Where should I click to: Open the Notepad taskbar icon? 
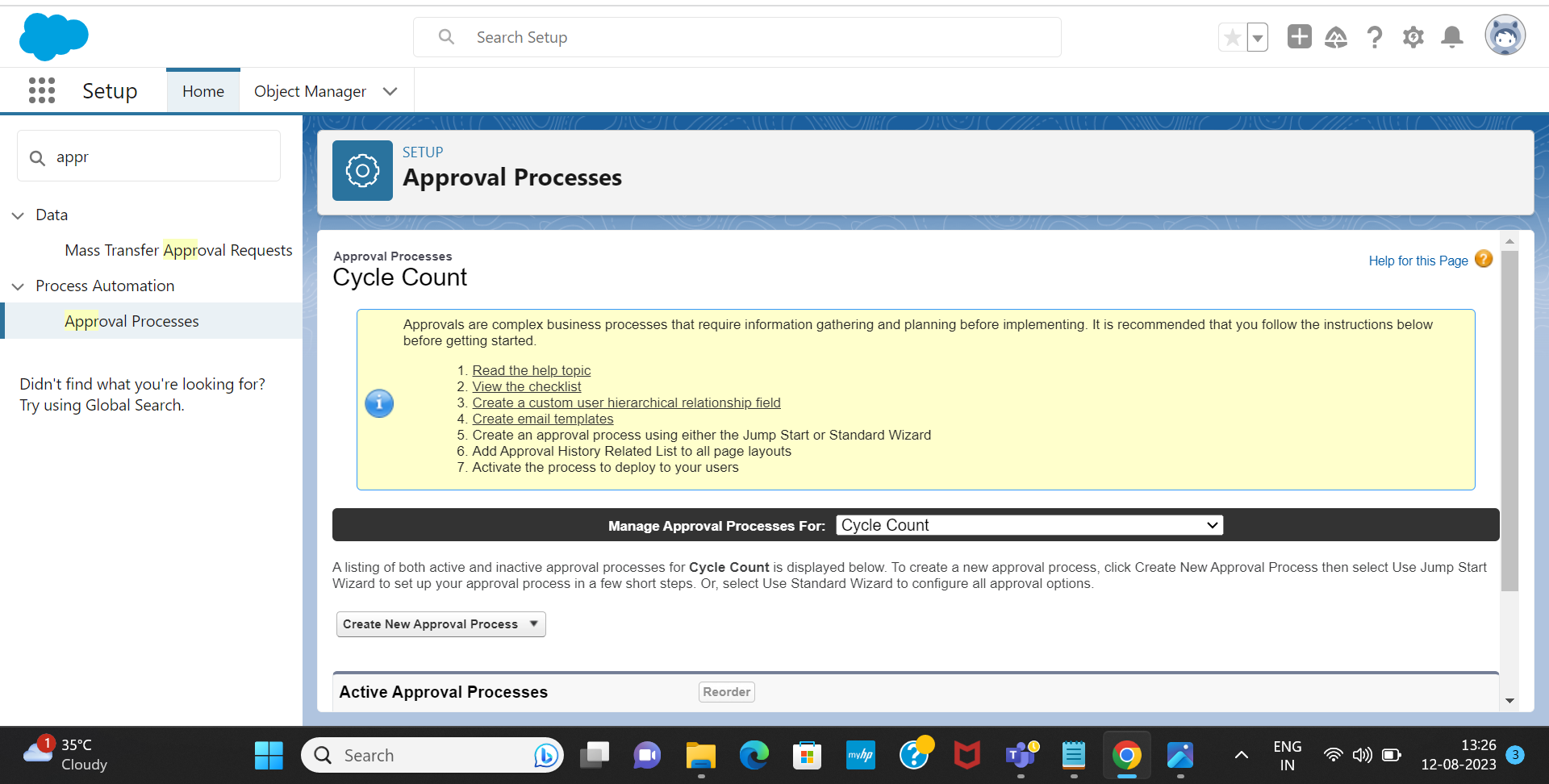pyautogui.click(x=1074, y=756)
